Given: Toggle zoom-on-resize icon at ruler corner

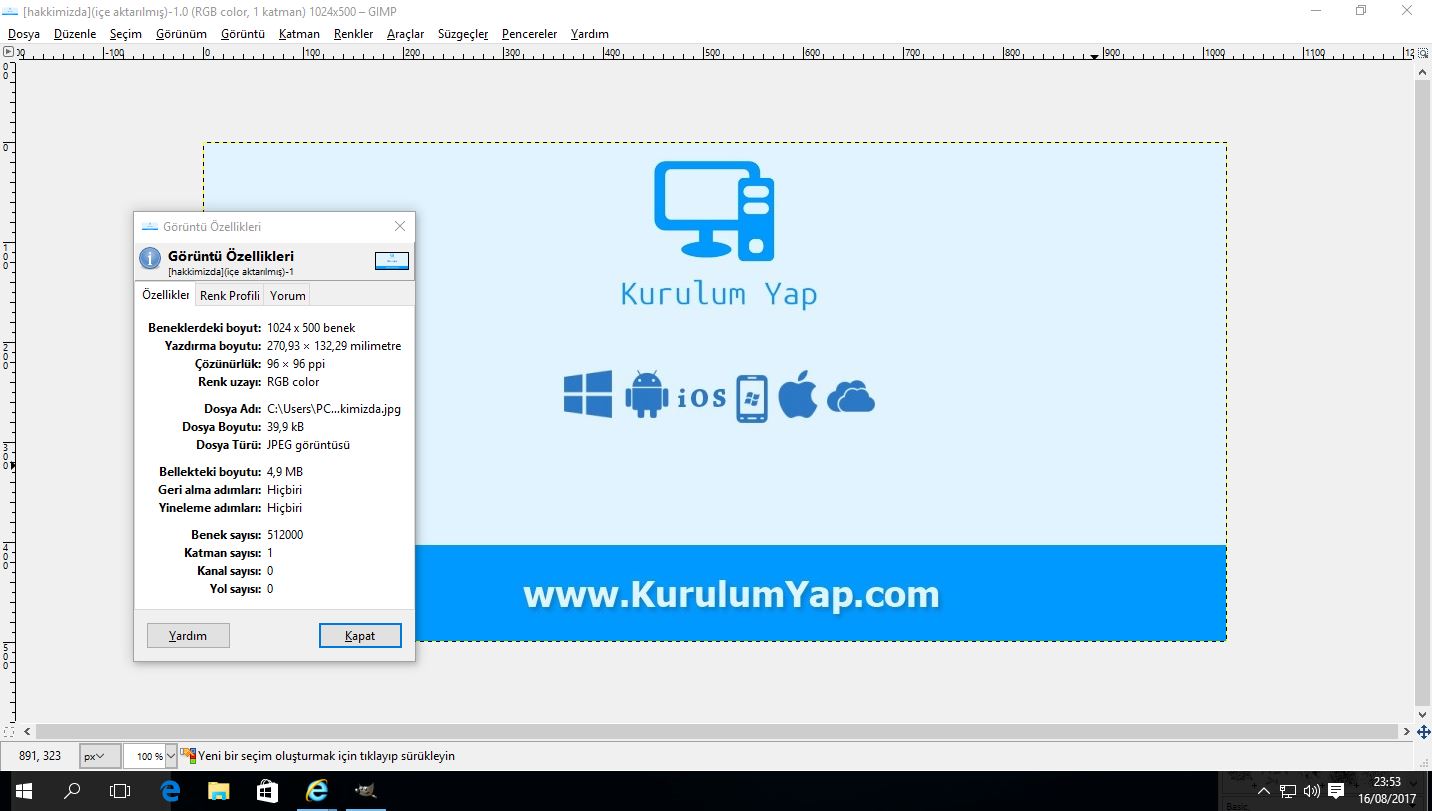Looking at the screenshot, I should [x=1423, y=52].
